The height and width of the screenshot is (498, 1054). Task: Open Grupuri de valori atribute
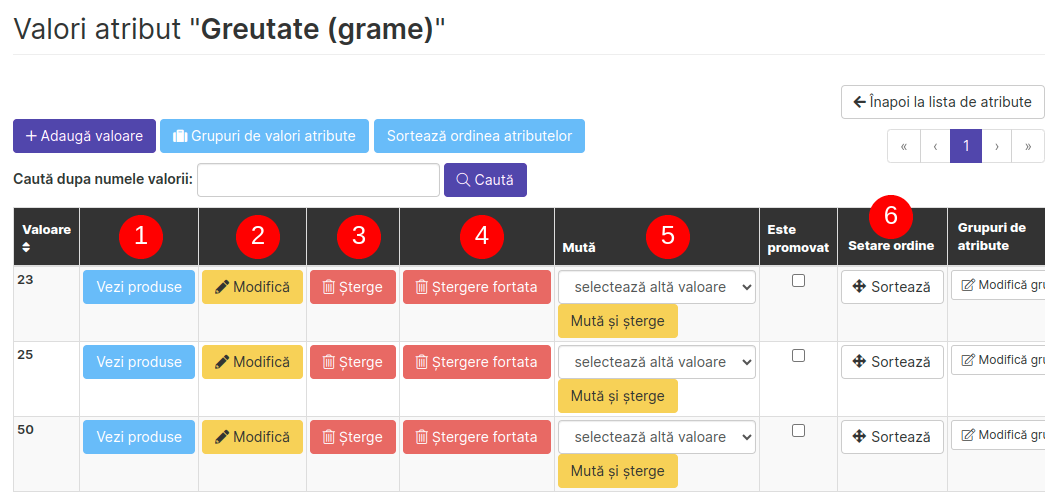(264, 136)
